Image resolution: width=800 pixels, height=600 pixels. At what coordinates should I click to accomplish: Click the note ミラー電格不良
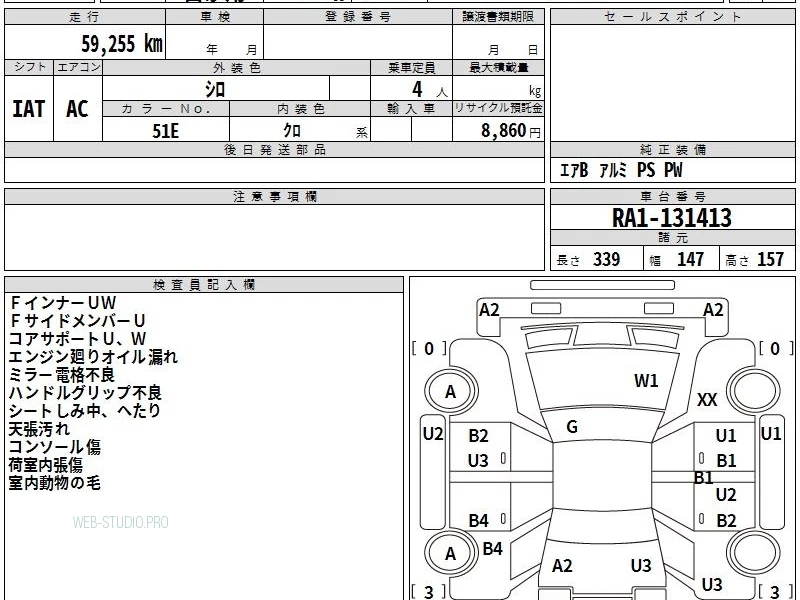(x=62, y=375)
